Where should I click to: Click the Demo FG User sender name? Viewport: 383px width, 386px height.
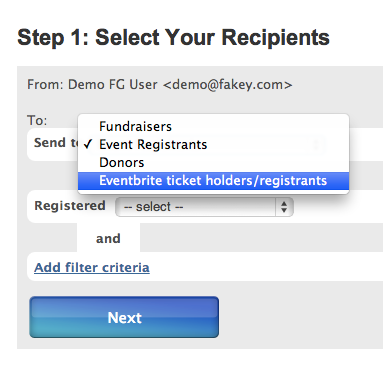(x=112, y=84)
